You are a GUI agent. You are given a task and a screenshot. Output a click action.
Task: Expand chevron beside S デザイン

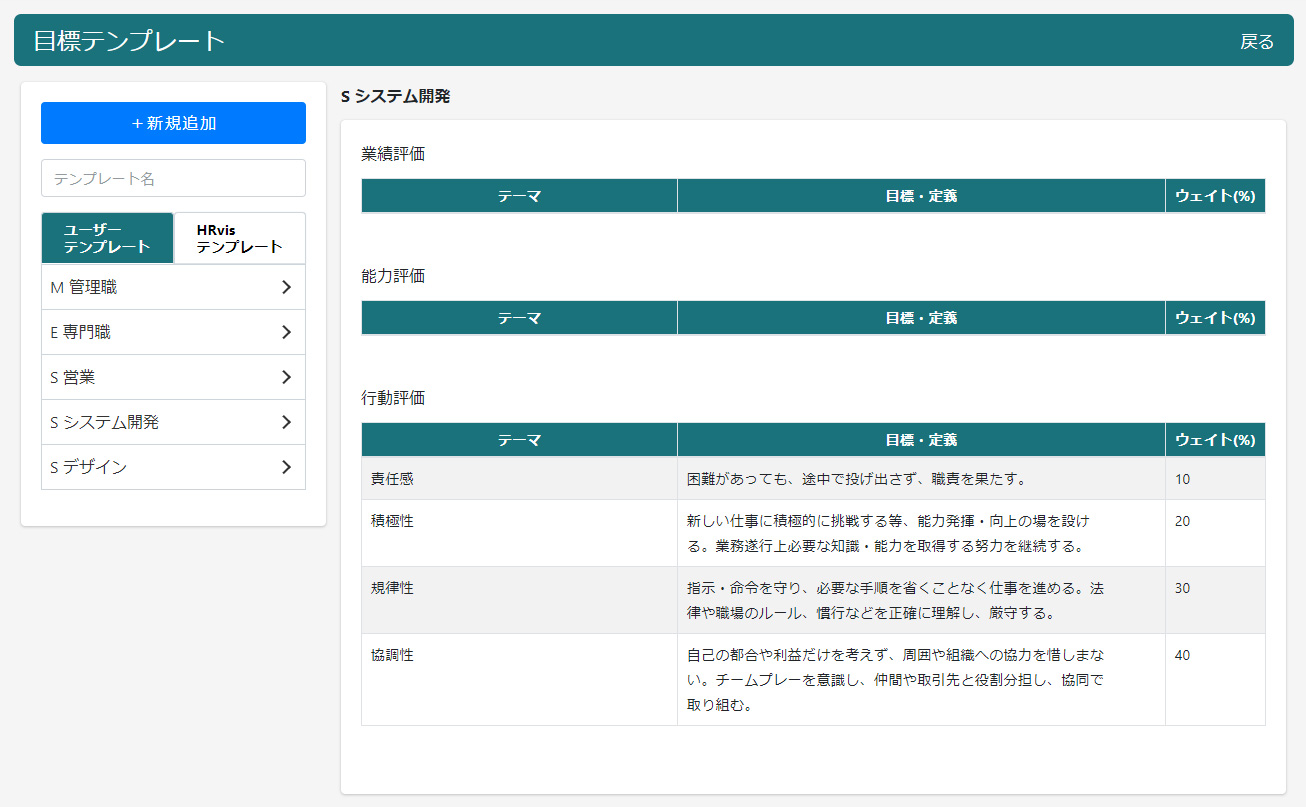[286, 467]
